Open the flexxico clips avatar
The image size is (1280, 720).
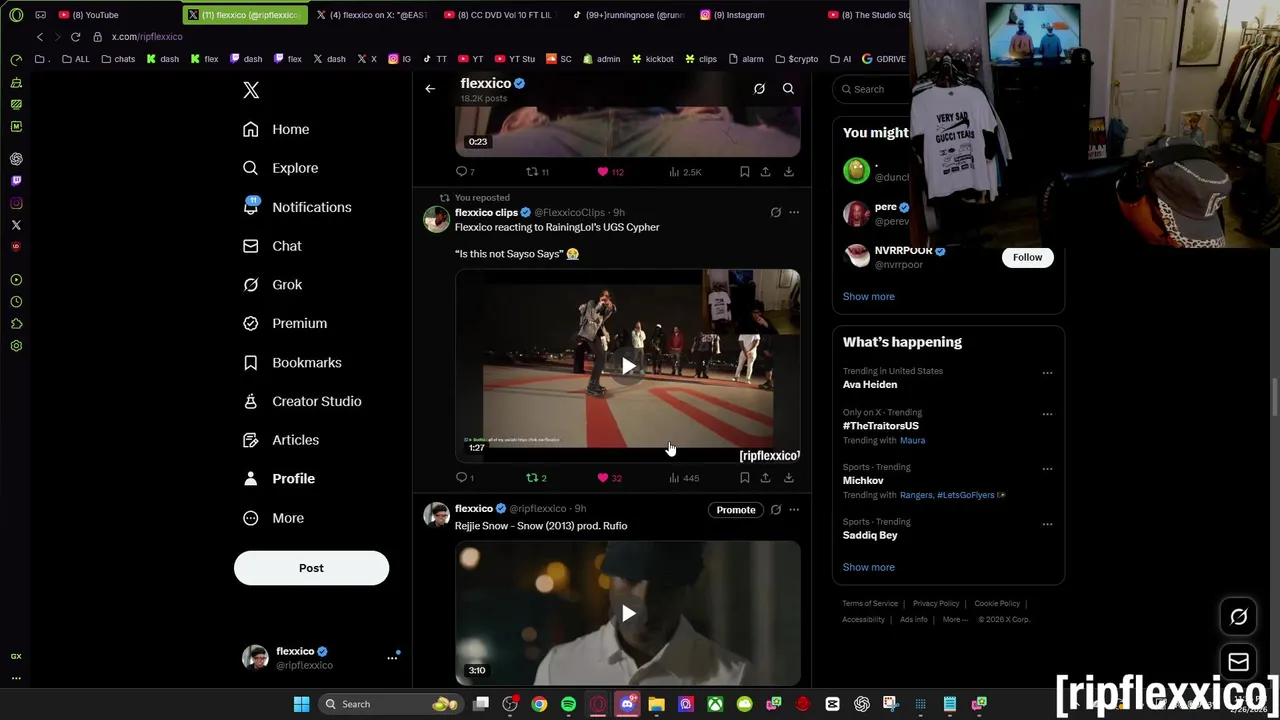pos(436,220)
